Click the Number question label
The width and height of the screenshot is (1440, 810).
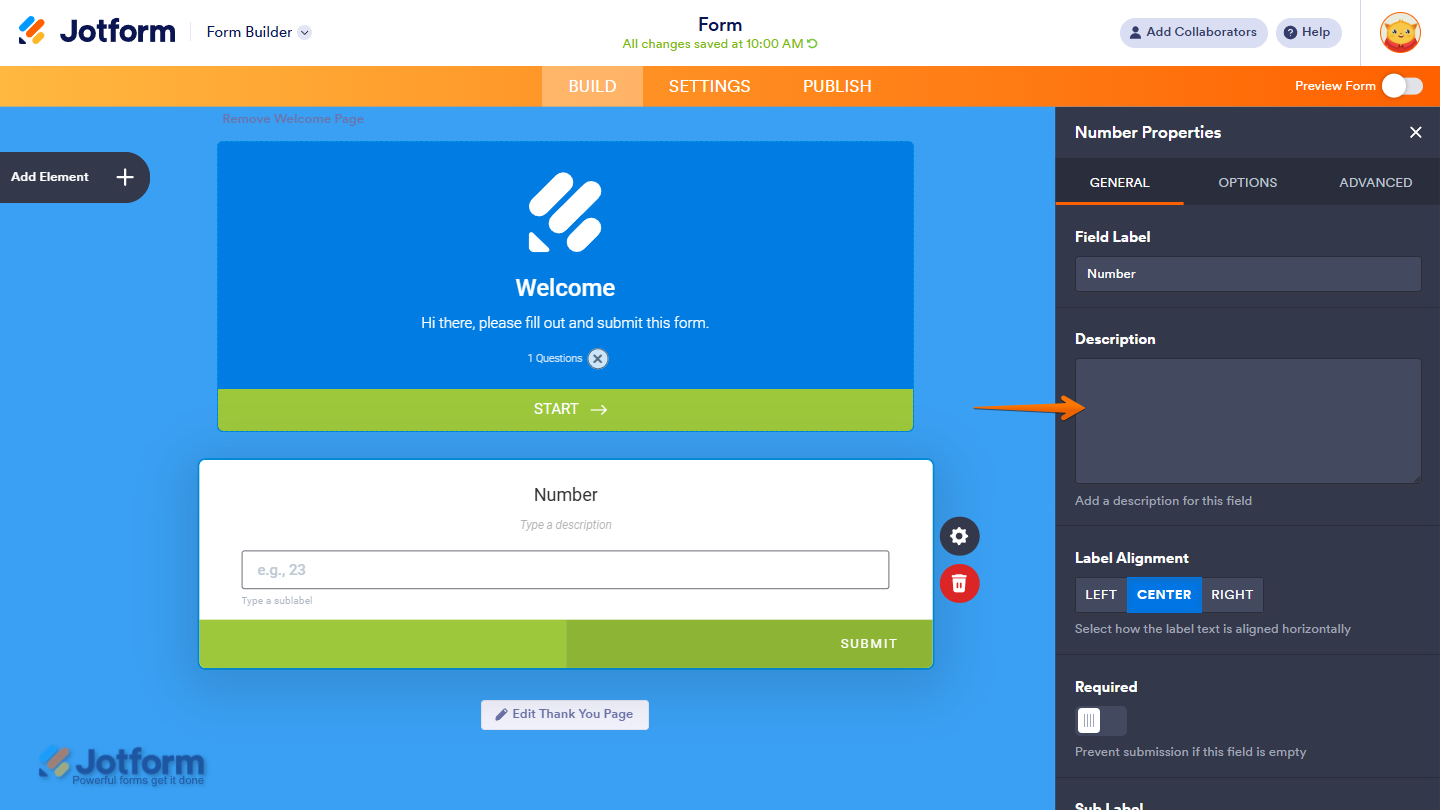point(566,495)
